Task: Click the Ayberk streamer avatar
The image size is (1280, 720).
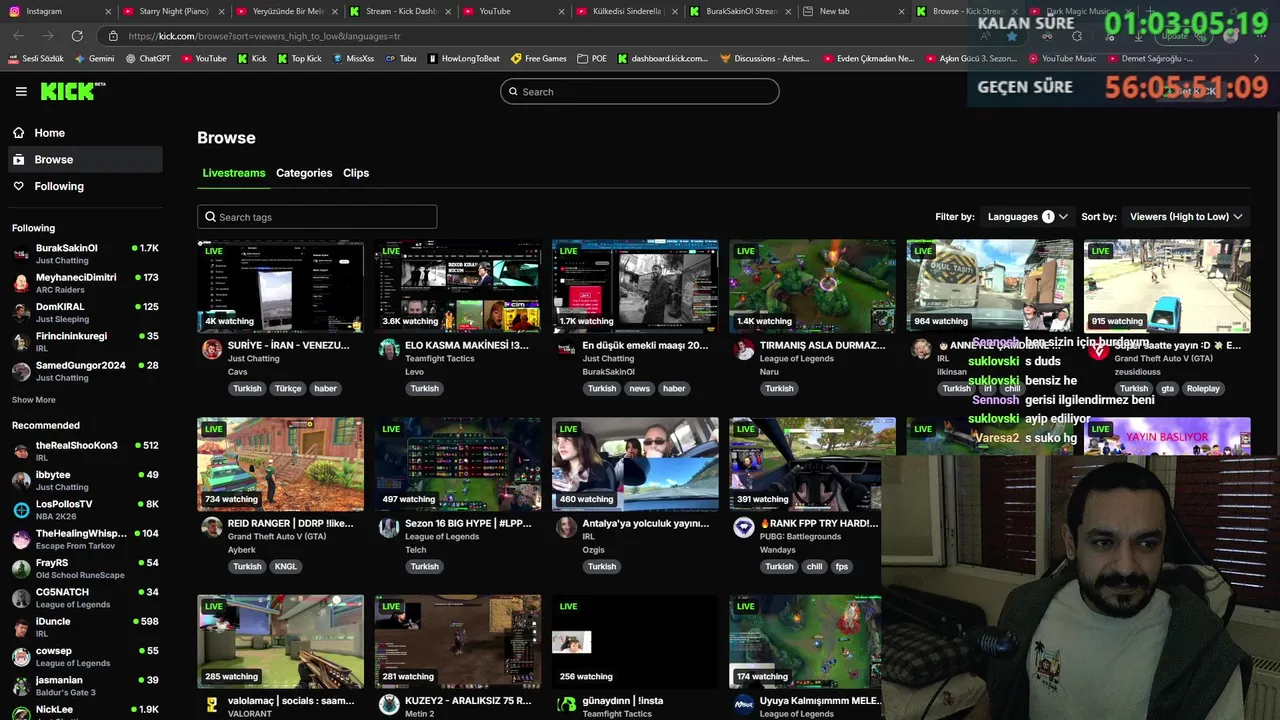Action: pyautogui.click(x=212, y=527)
